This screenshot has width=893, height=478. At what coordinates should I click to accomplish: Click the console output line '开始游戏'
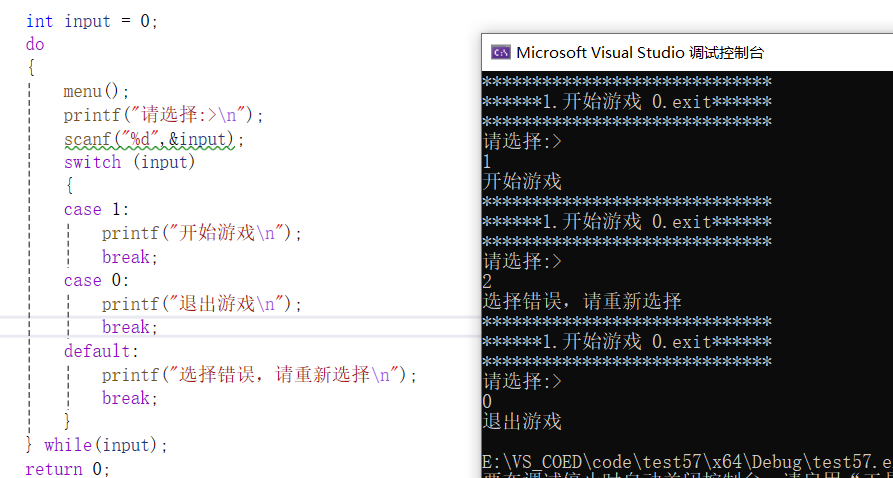pos(522,182)
